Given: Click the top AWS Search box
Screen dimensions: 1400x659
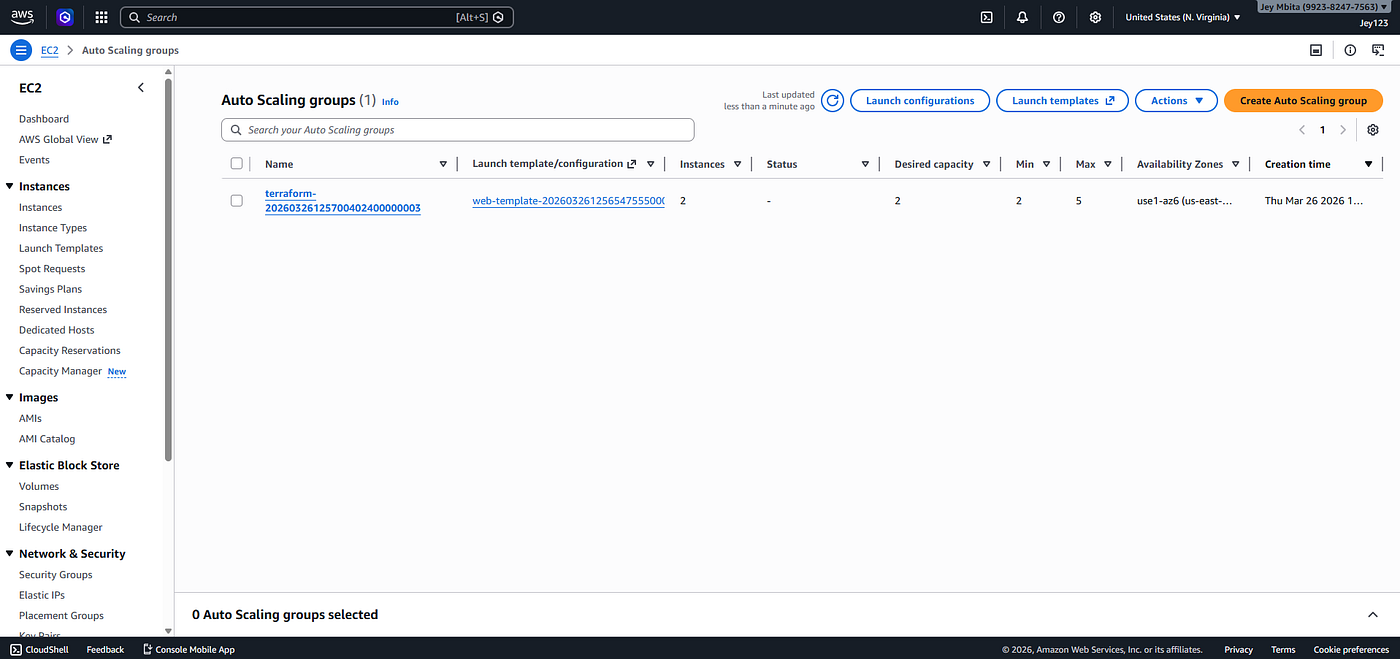Looking at the screenshot, I should pos(316,17).
